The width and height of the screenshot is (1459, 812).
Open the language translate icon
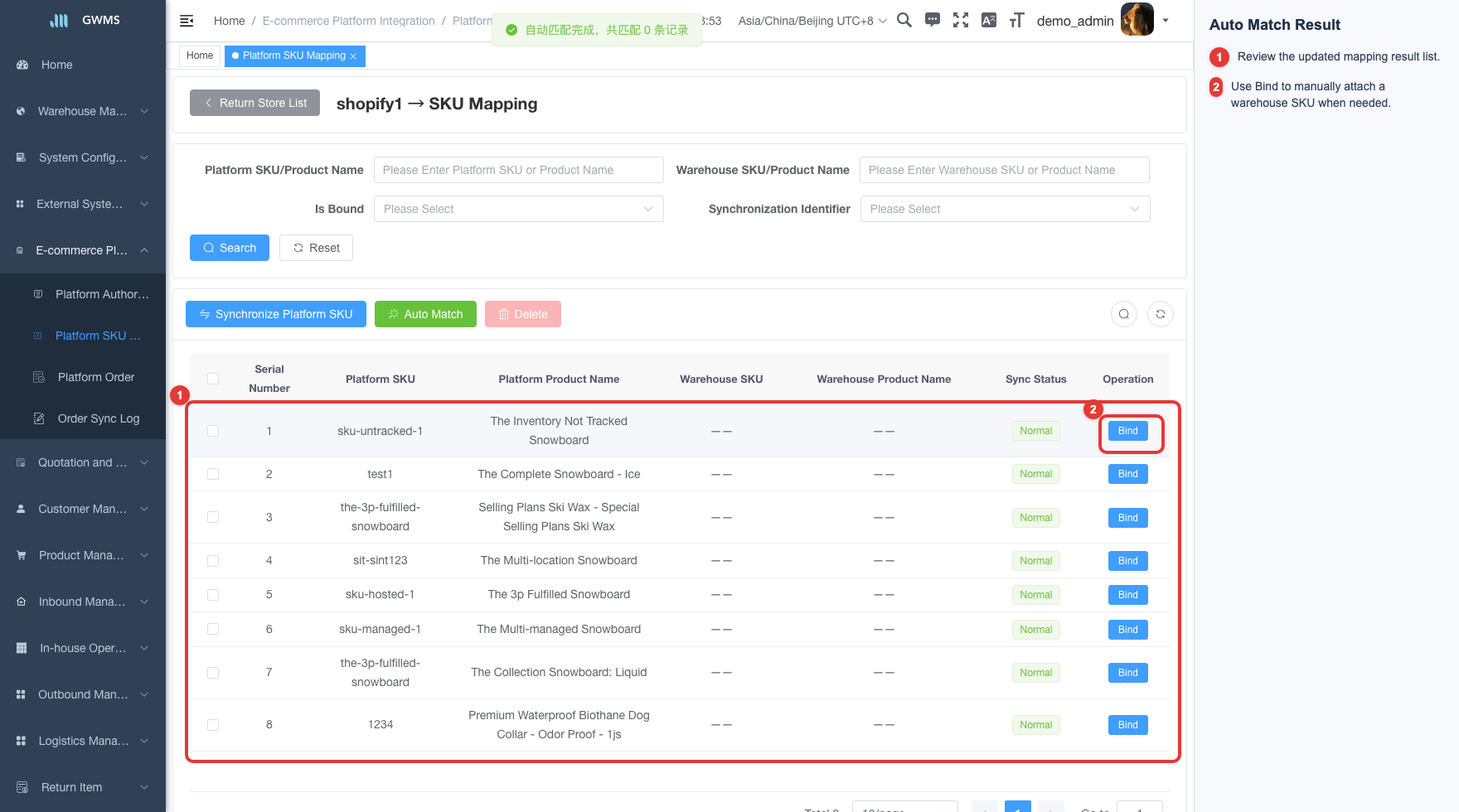click(x=989, y=20)
